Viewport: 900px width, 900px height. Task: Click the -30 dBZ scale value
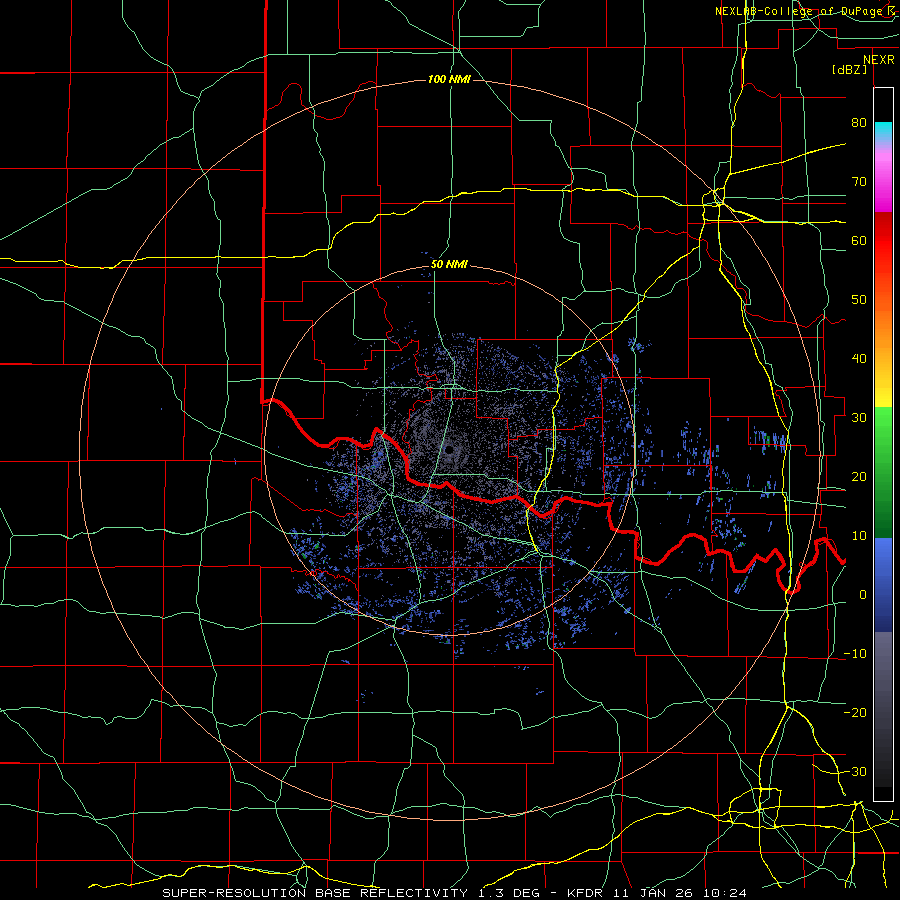pyautogui.click(x=855, y=771)
